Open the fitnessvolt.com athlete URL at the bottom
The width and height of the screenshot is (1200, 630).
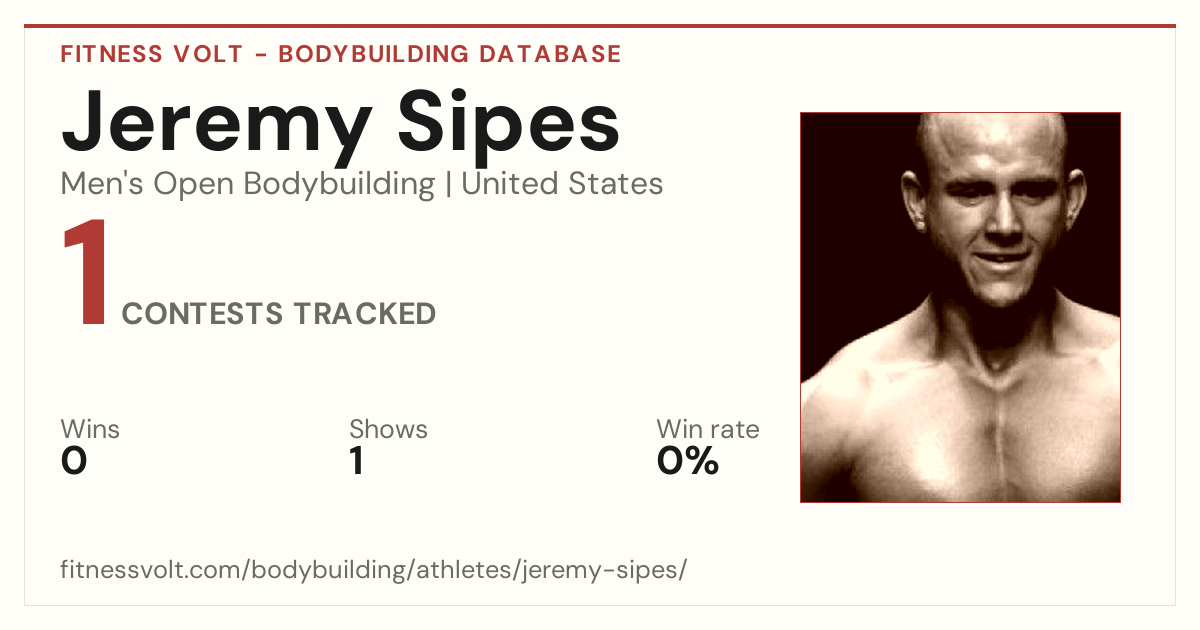[x=374, y=571]
